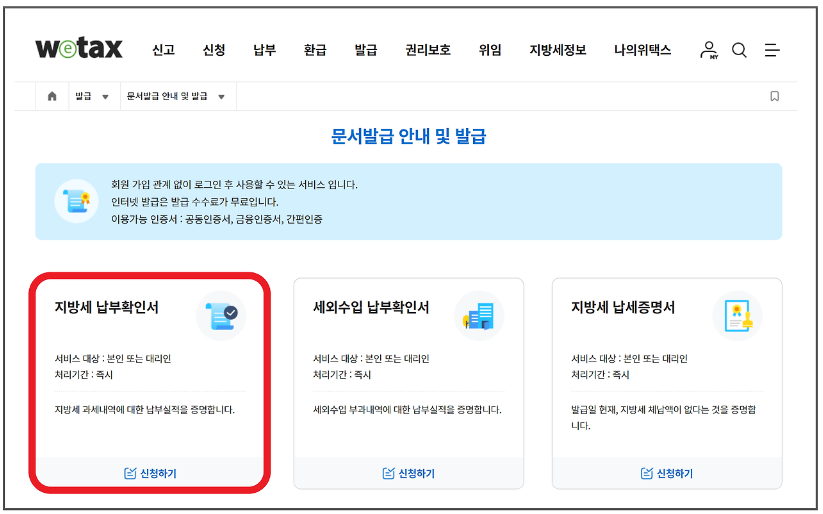
Task: Click the 지방세 납세증명서 certificate icon
Action: tap(737, 316)
